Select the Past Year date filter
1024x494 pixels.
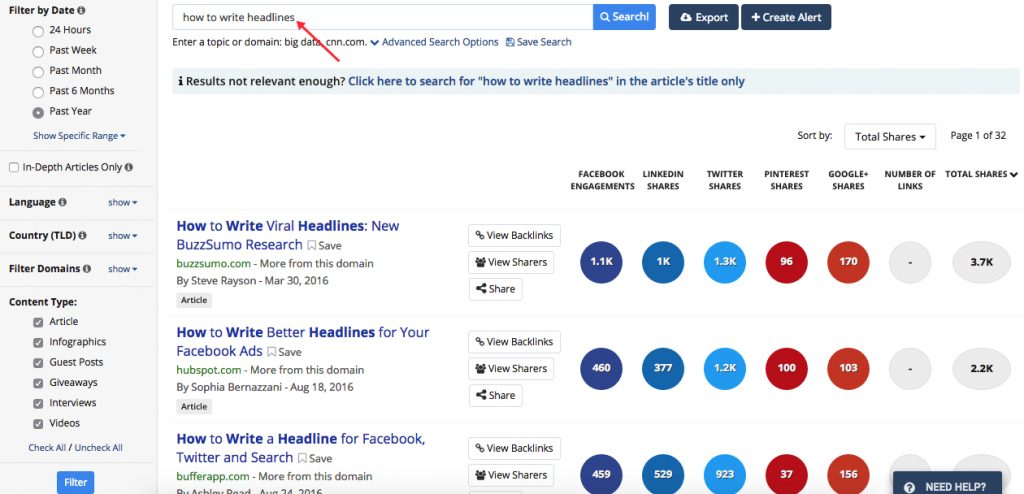coord(38,112)
